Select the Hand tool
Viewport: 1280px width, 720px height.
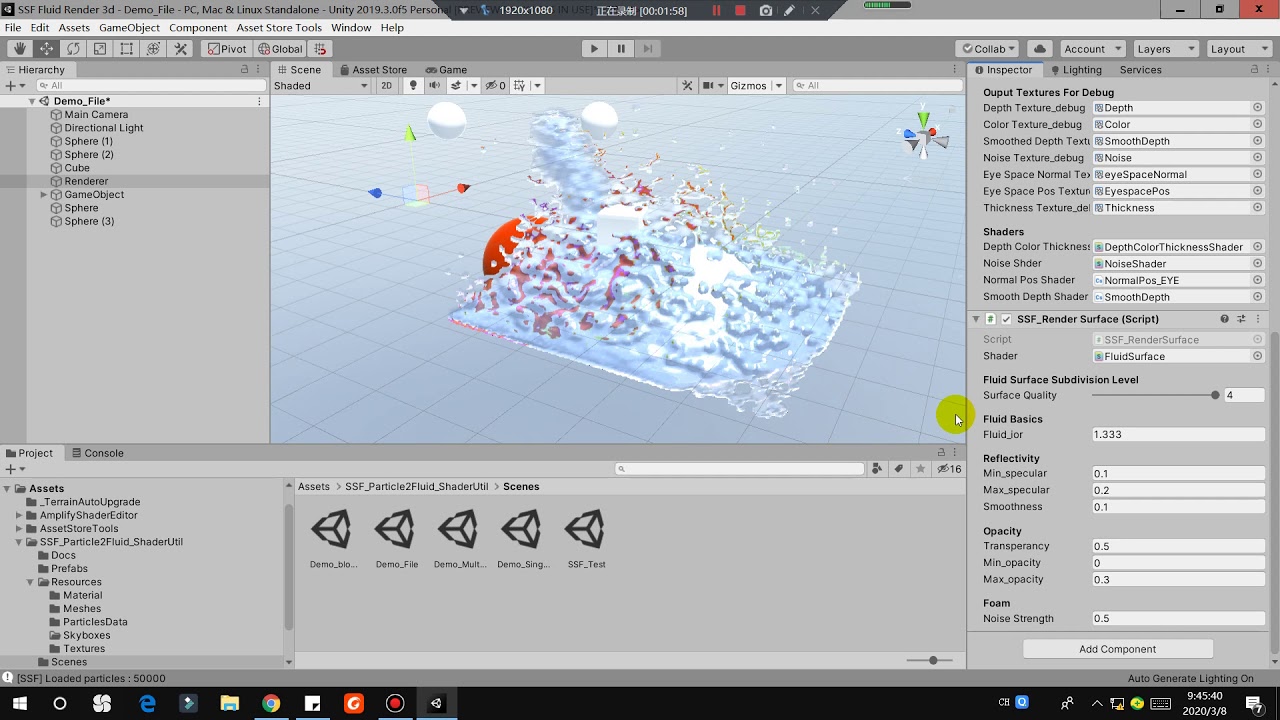[20, 49]
